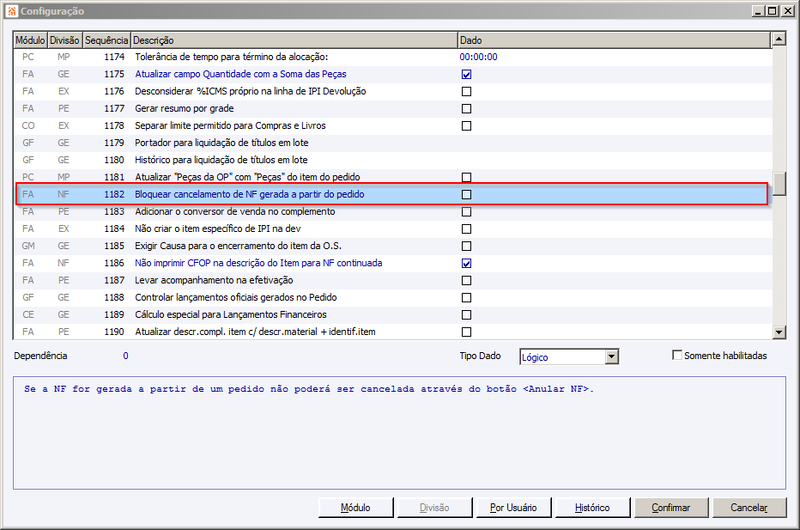Screen dimensions: 800x530
Task: Maximize the Configuração window
Action: (x=772, y=11)
